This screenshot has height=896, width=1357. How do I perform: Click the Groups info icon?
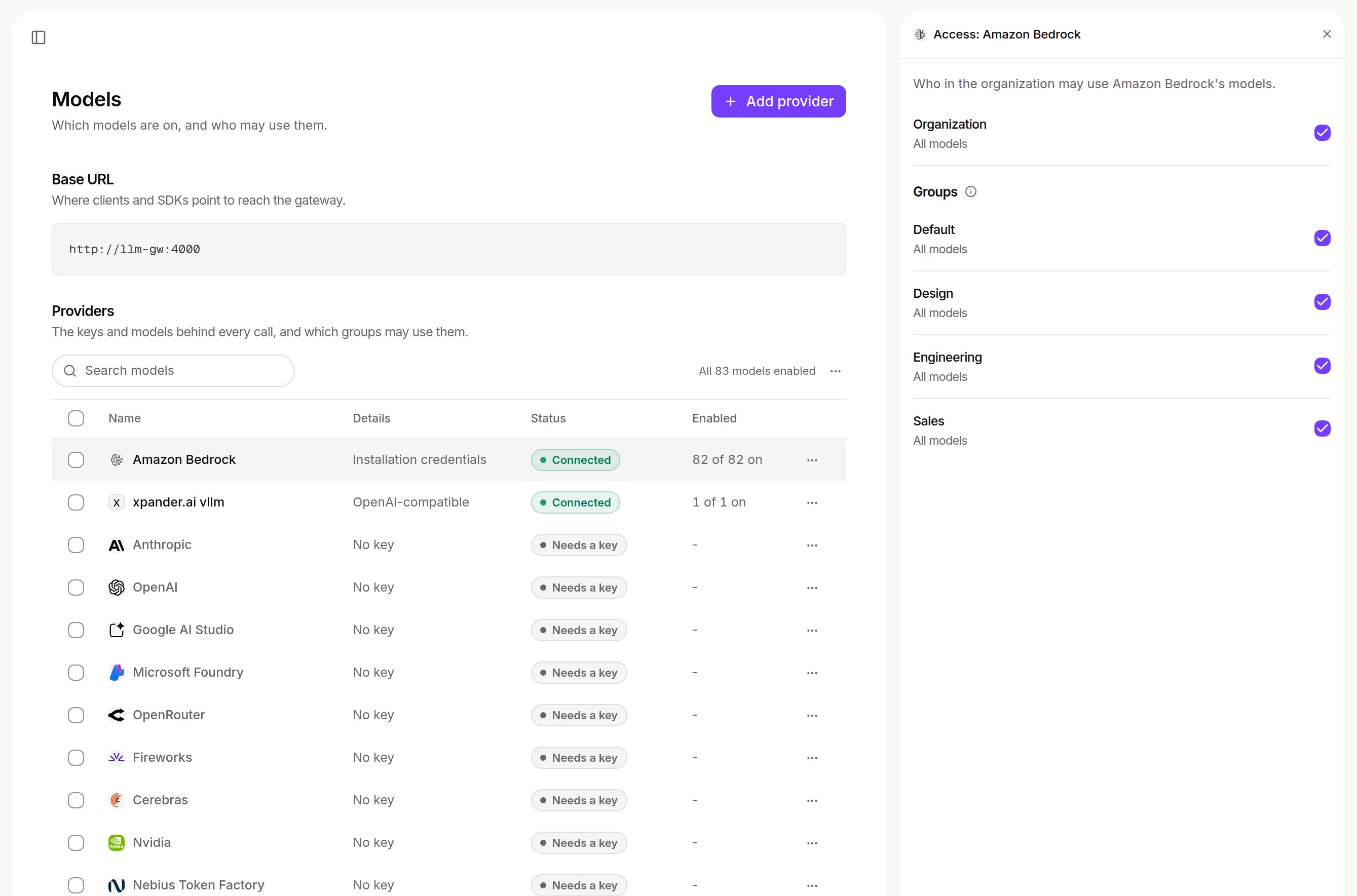tap(970, 192)
